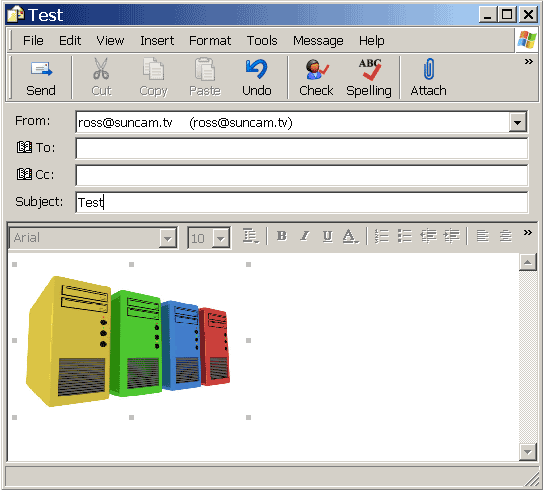Toggle Italic formatting
This screenshot has height=490, width=543.
305,236
